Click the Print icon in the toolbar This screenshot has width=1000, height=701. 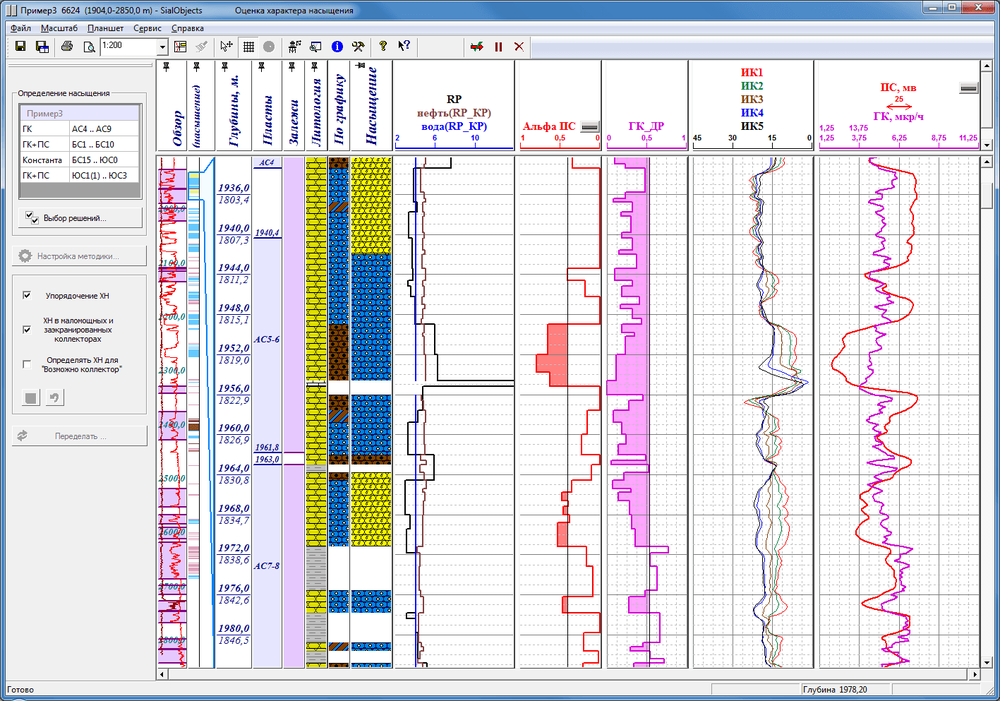(67, 46)
